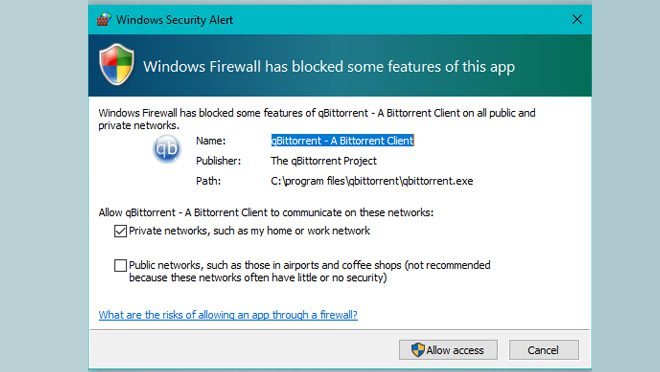The height and width of the screenshot is (372, 660).
Task: Click the Windows Security Alert title text
Action: click(174, 20)
